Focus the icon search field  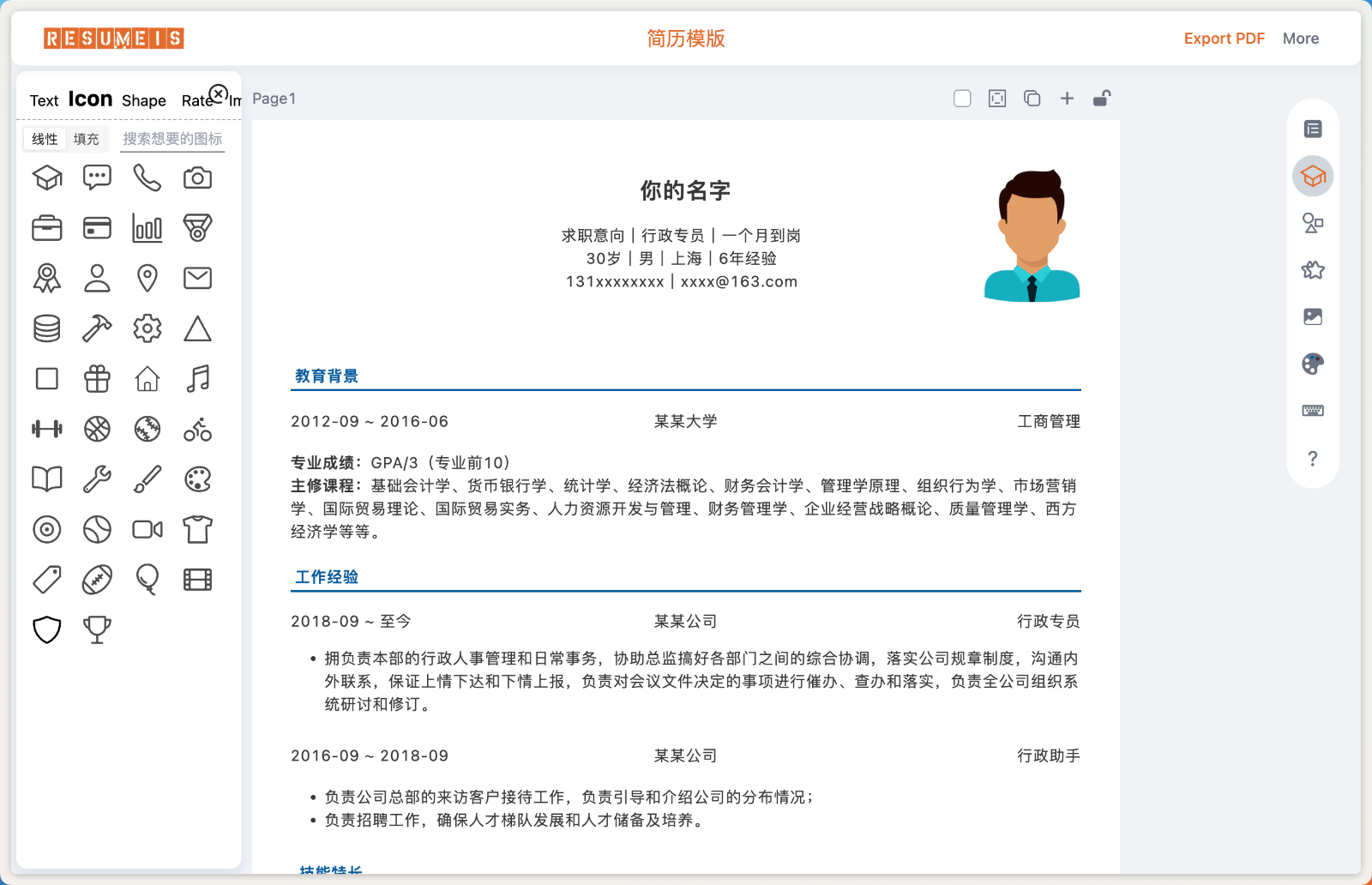pyautogui.click(x=172, y=139)
